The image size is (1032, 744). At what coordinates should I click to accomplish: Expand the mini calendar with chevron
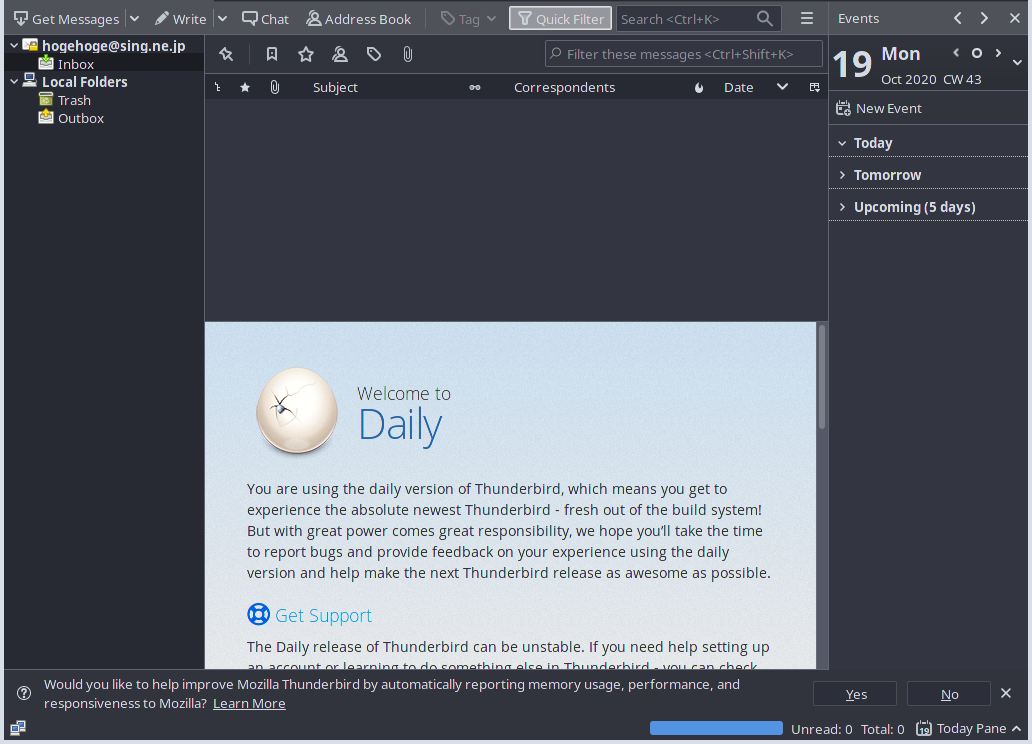(x=1018, y=63)
